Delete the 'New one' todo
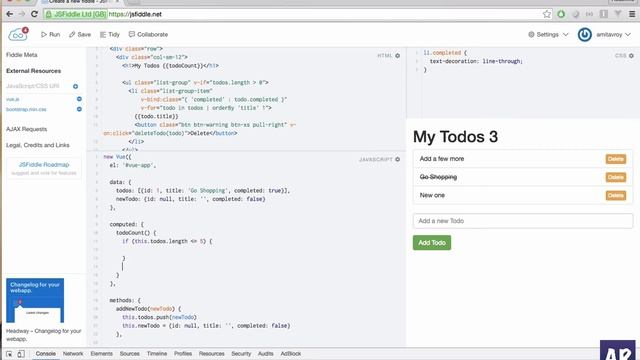This screenshot has width=640, height=360. click(616, 196)
